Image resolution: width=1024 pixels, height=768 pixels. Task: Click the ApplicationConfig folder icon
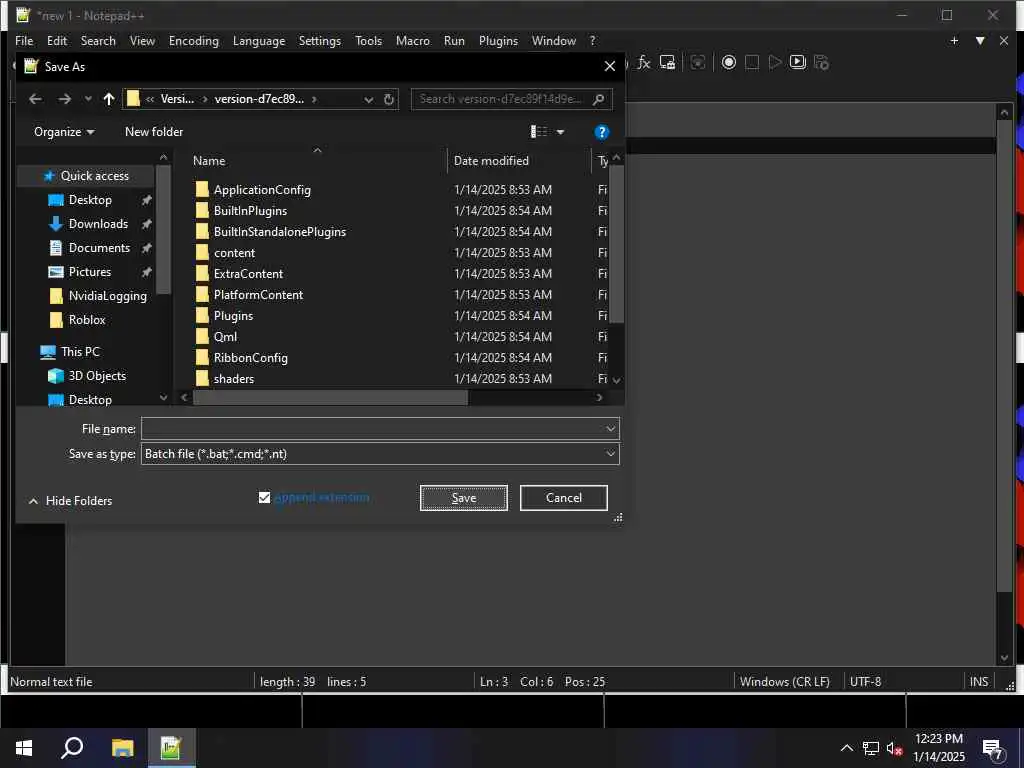tap(202, 190)
